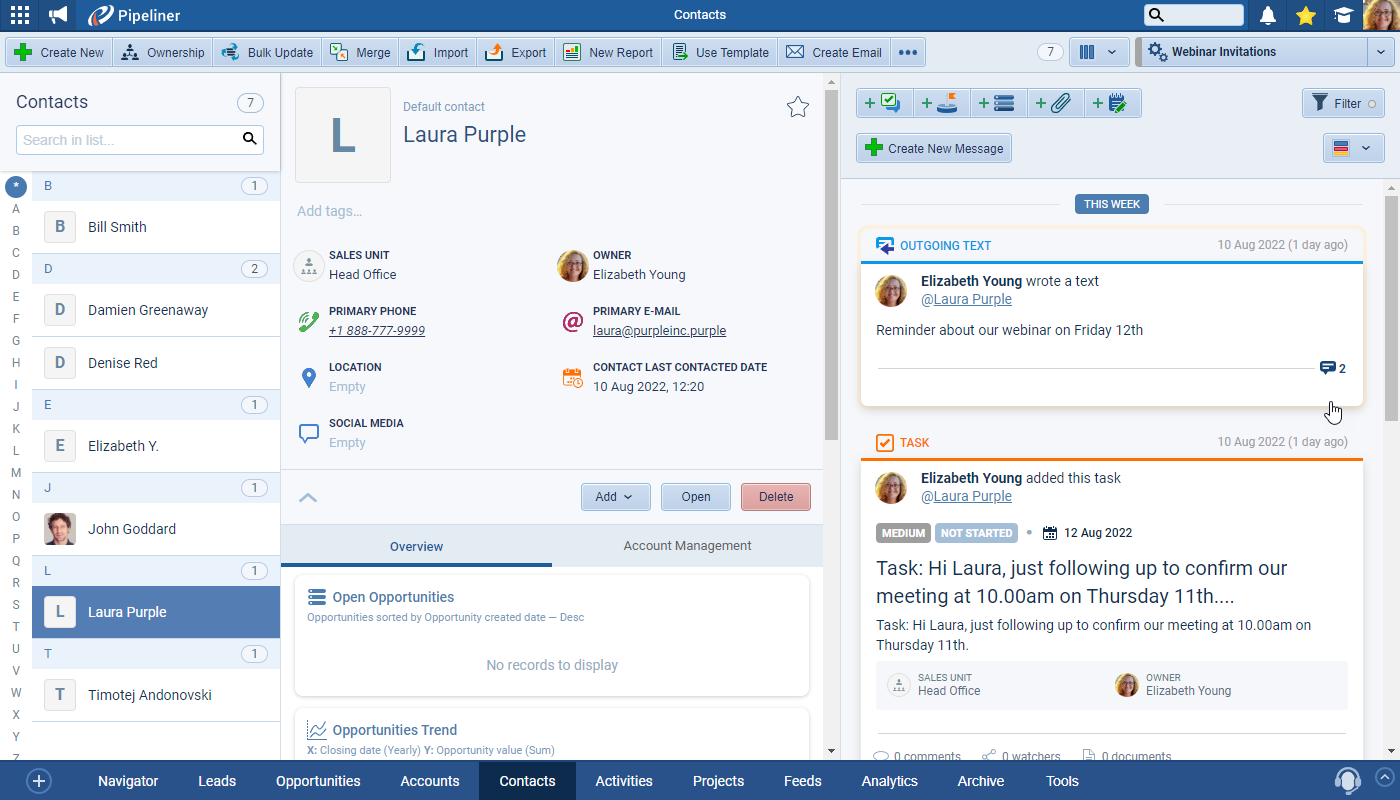Image resolution: width=1400 pixels, height=800 pixels.
Task: Open the laura@purpleinc.purple email link
Action: pyautogui.click(x=659, y=331)
